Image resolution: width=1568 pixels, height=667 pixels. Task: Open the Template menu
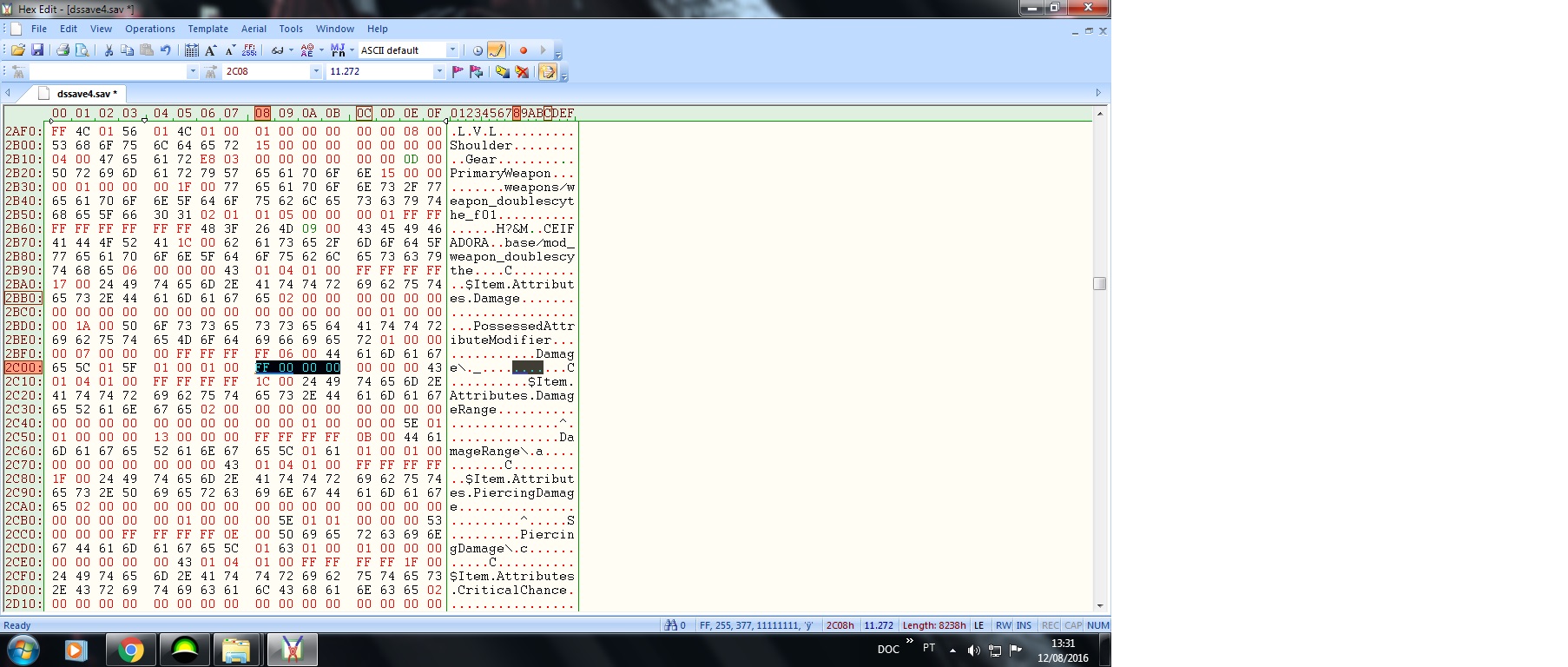(208, 29)
